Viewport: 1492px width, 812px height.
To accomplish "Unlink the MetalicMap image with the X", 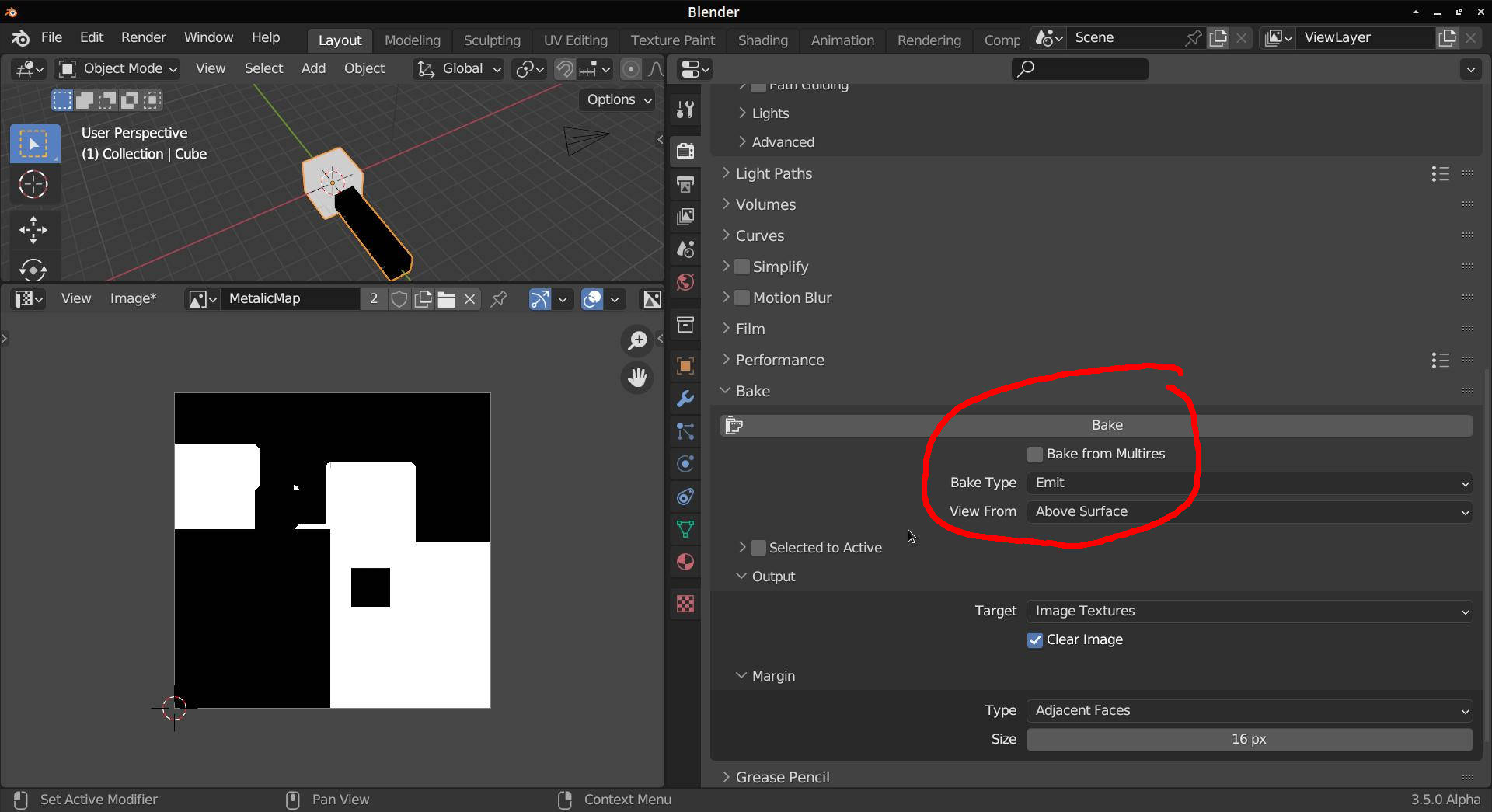I will (469, 298).
